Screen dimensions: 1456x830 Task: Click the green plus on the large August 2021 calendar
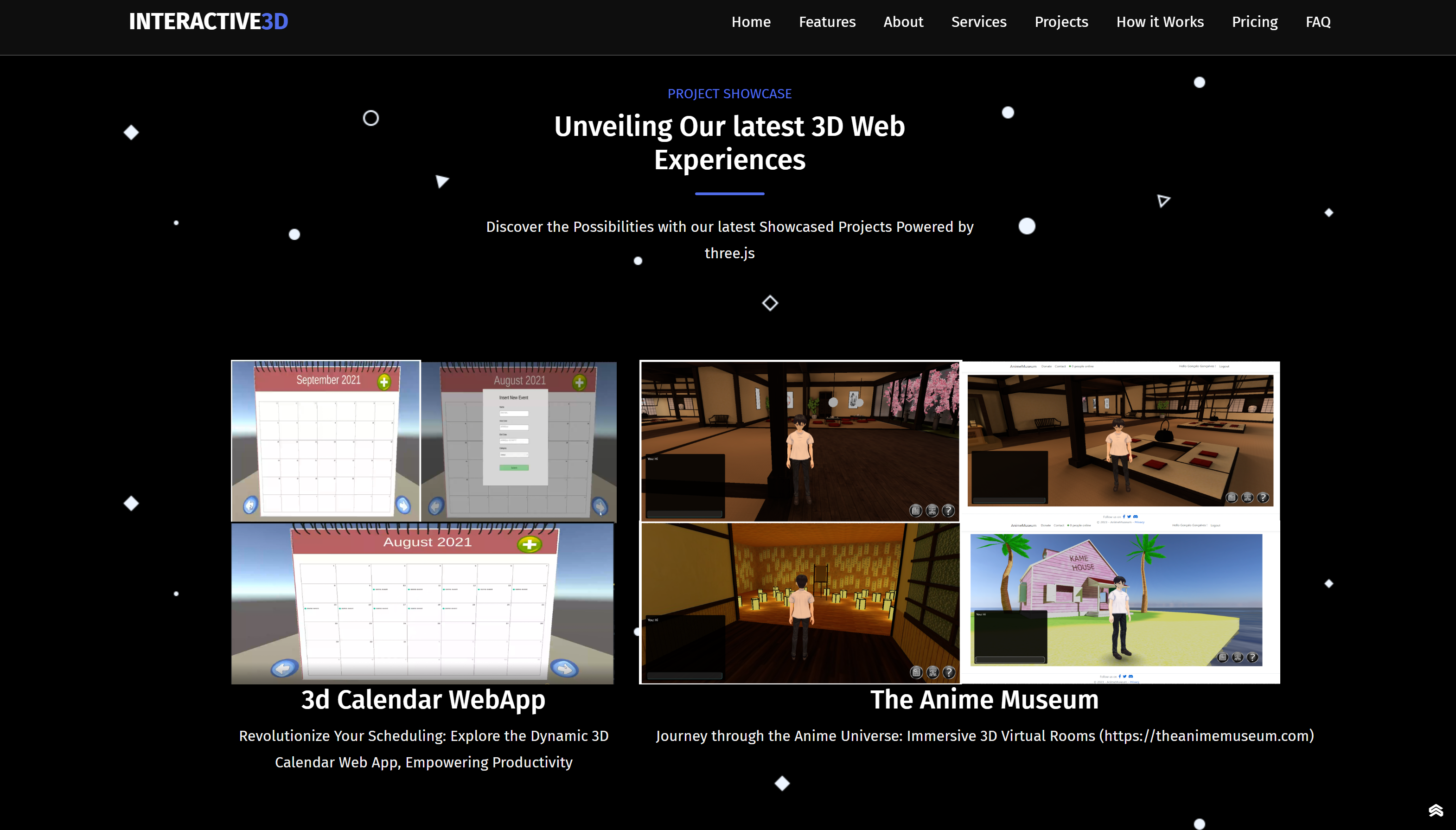(530, 544)
